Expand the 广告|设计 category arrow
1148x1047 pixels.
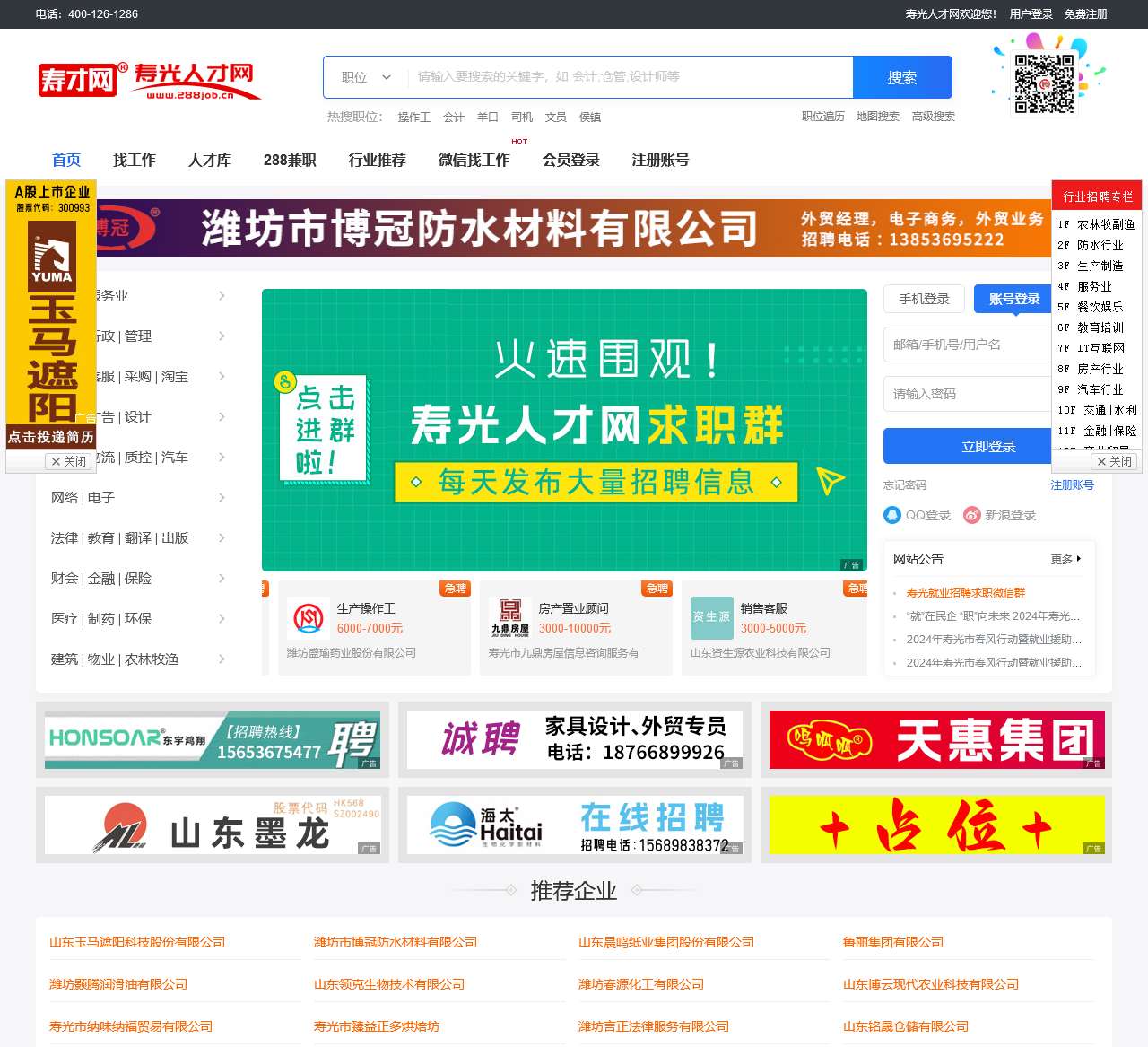click(x=222, y=417)
